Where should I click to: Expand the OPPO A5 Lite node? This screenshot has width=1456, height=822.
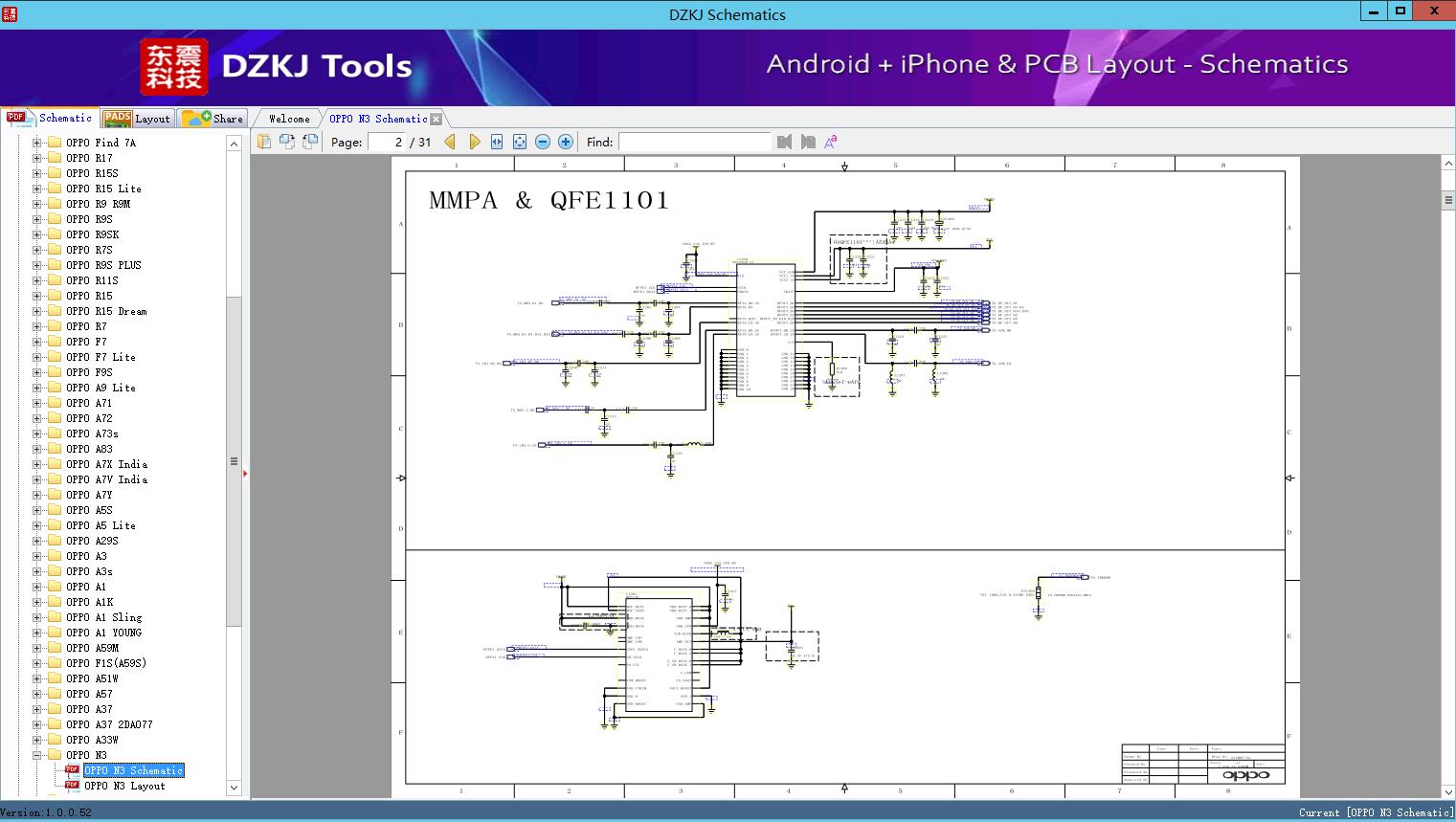pyautogui.click(x=37, y=525)
